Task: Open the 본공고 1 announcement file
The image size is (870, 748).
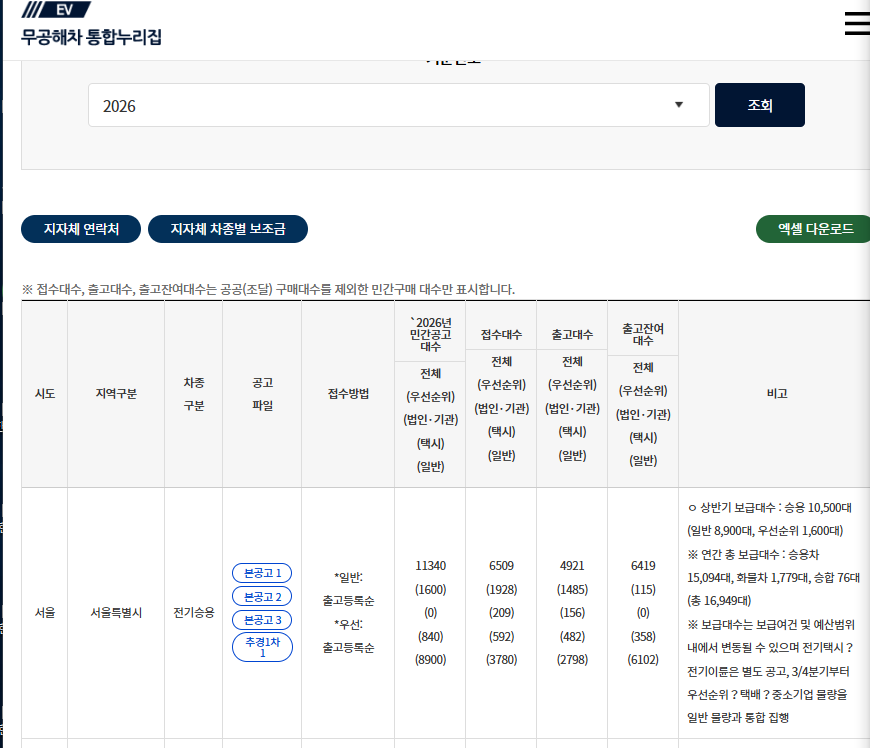Action: click(261, 573)
